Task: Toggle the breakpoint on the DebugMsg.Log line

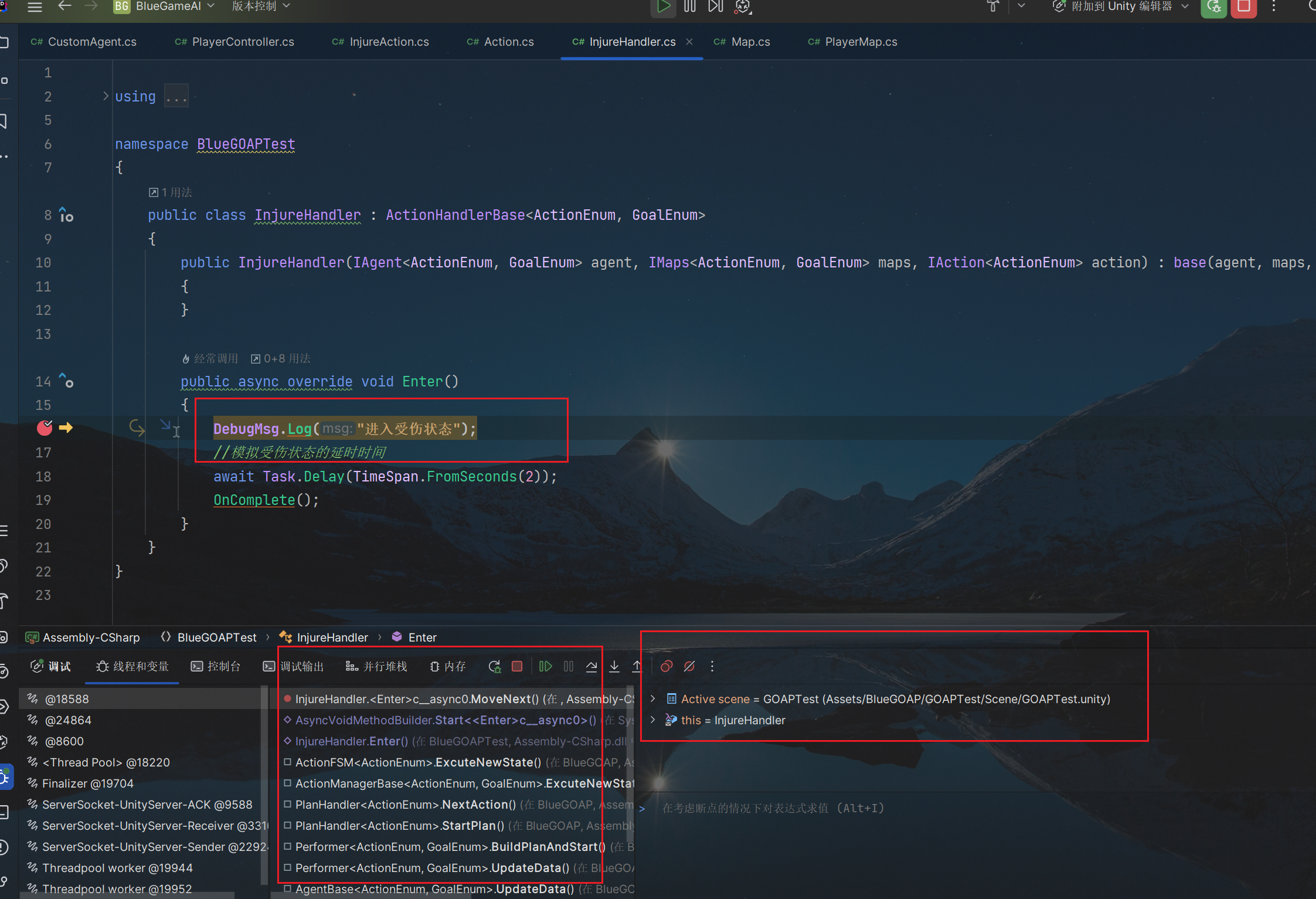Action: click(x=45, y=428)
